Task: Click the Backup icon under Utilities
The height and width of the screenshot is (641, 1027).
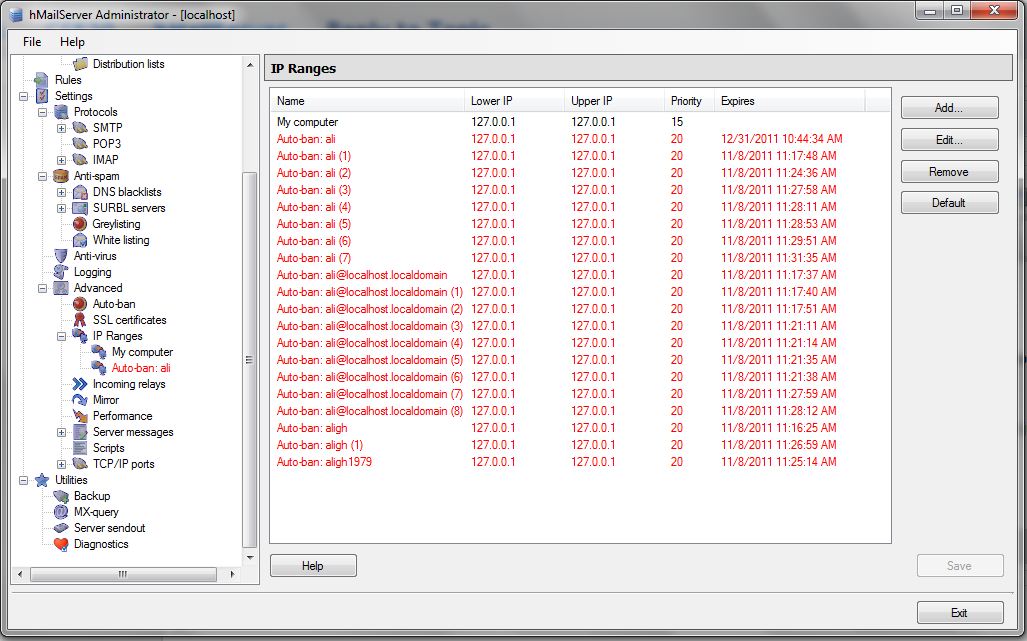Action: tap(61, 496)
